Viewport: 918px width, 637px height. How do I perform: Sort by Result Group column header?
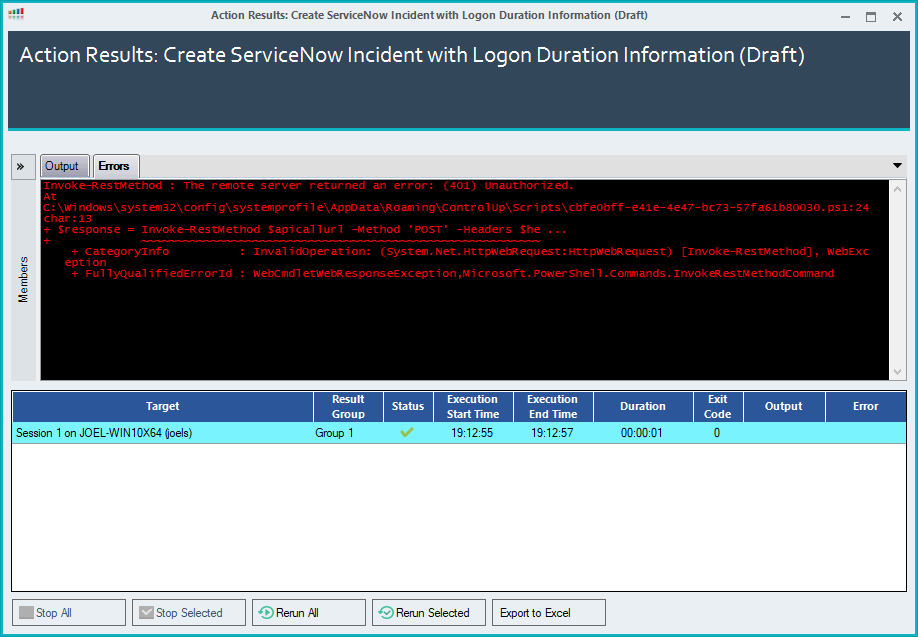348,407
